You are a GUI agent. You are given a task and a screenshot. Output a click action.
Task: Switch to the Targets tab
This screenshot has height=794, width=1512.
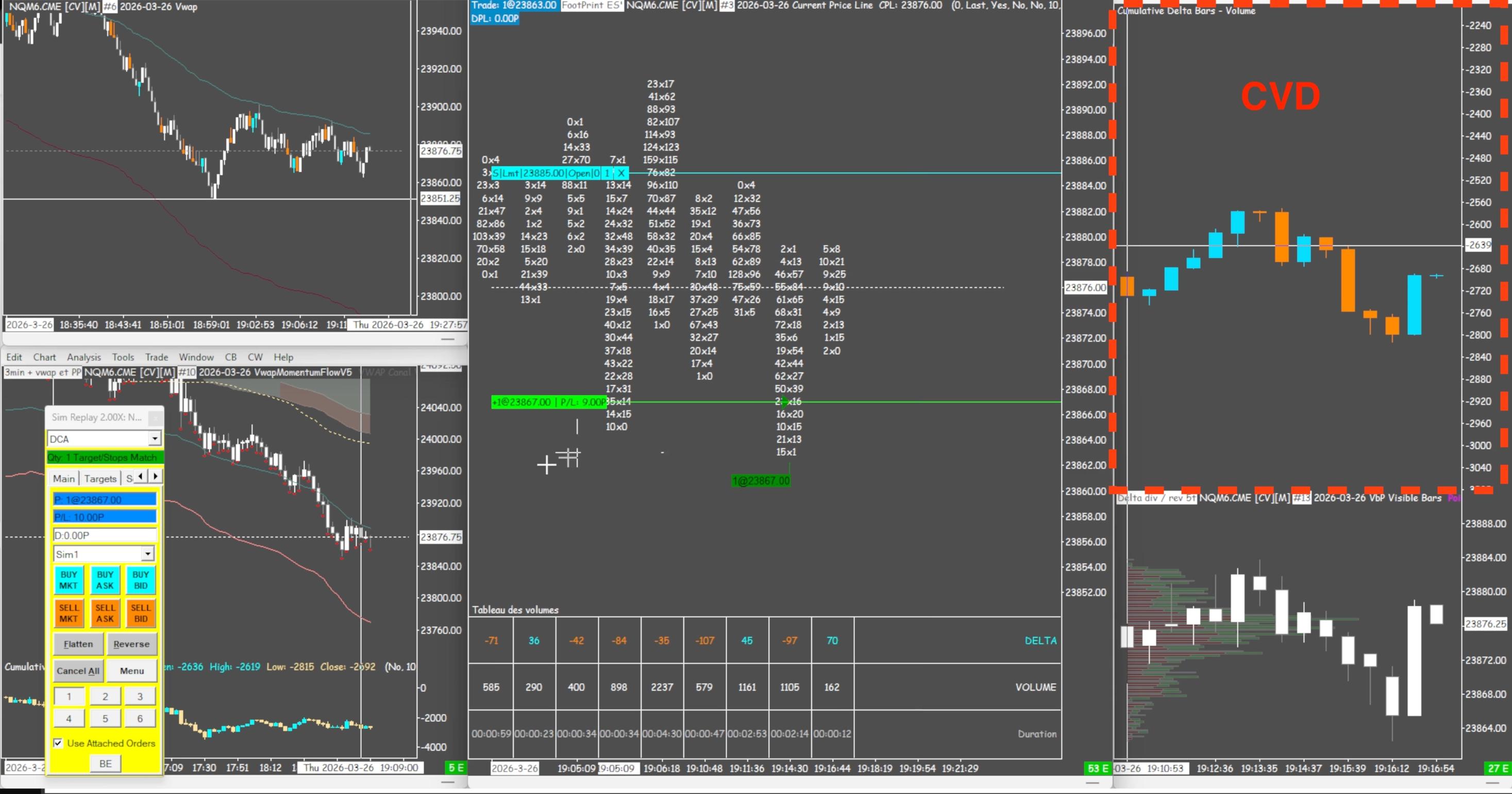tap(100, 478)
